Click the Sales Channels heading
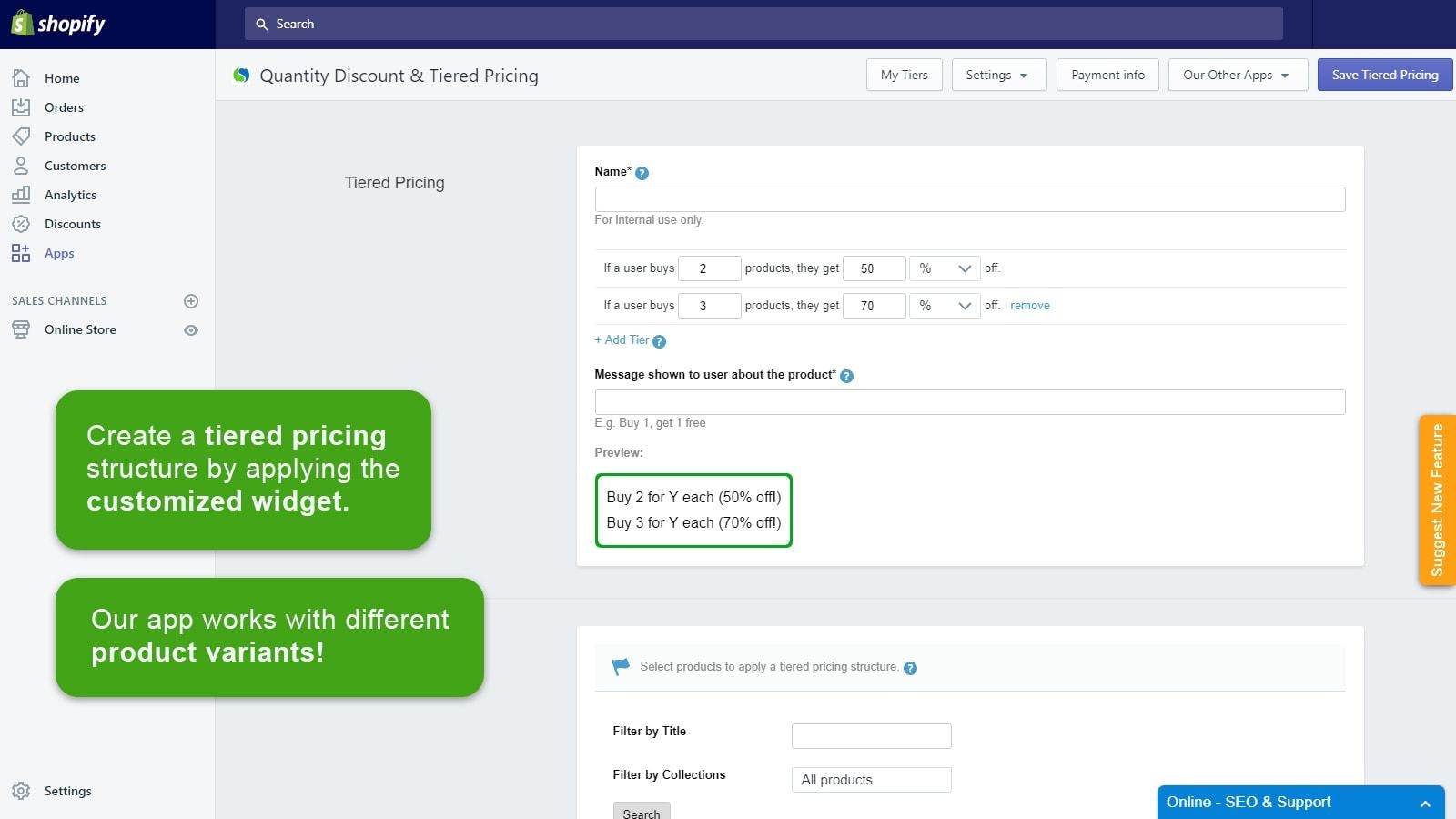This screenshot has height=819, width=1456. coord(59,301)
